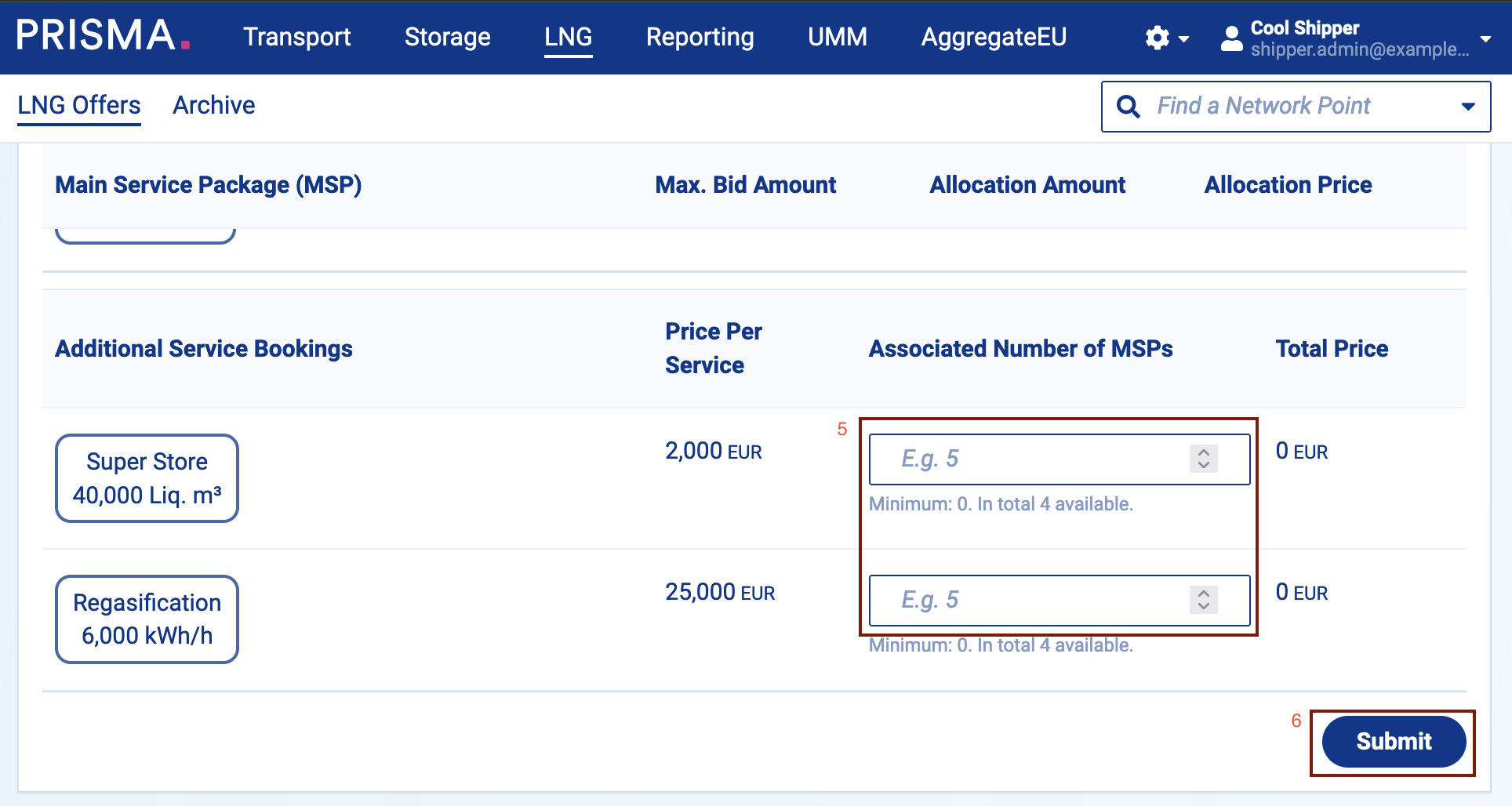This screenshot has height=806, width=1512.
Task: Open the Transport menu
Action: coord(296,37)
